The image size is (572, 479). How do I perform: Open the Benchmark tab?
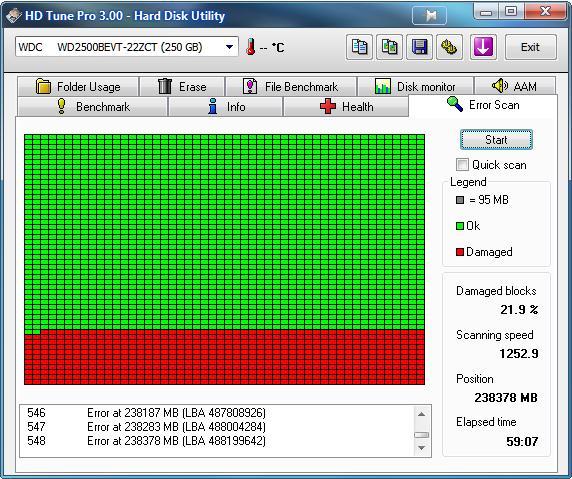[92, 107]
